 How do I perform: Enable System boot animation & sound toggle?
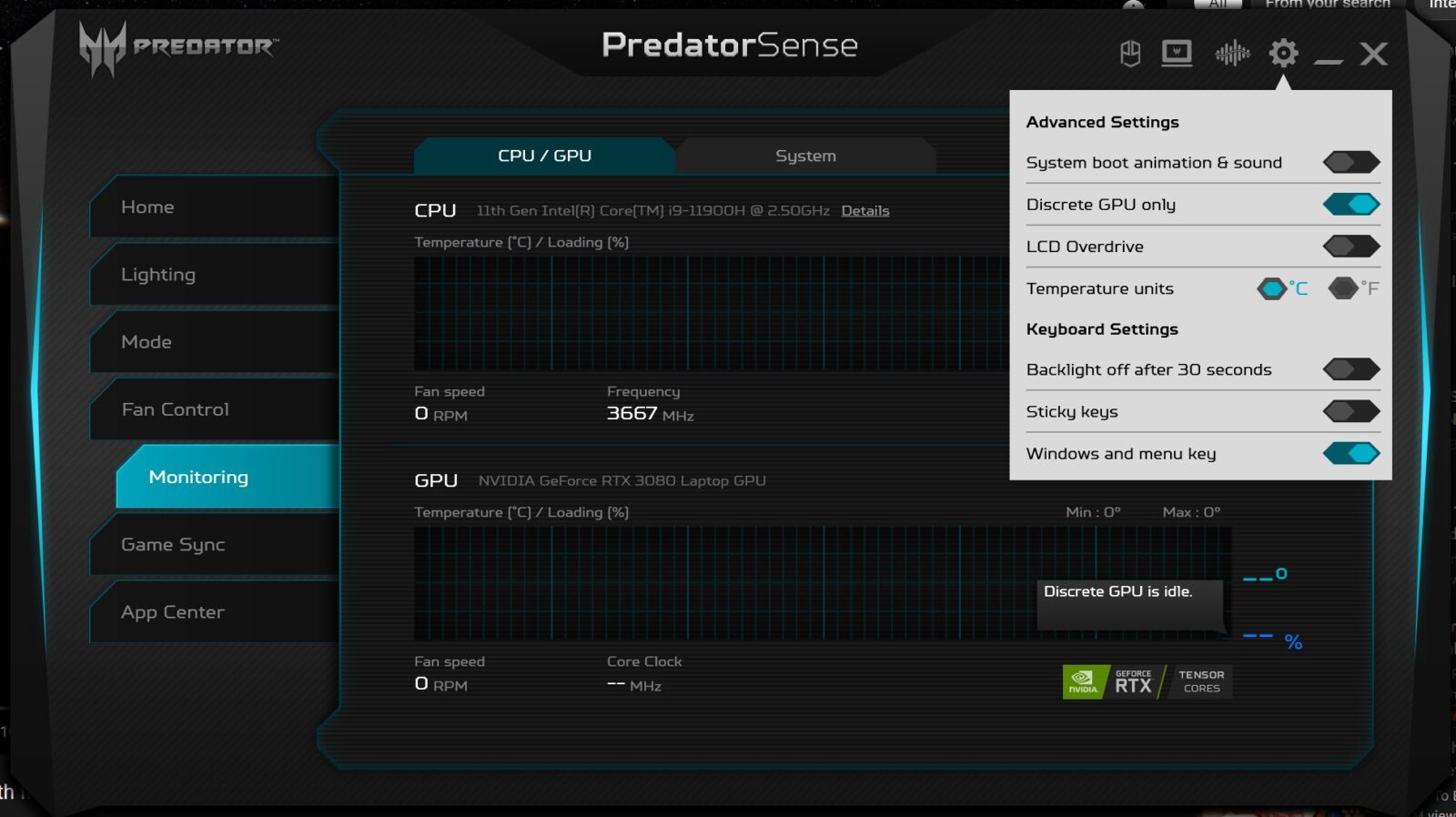1351,163
